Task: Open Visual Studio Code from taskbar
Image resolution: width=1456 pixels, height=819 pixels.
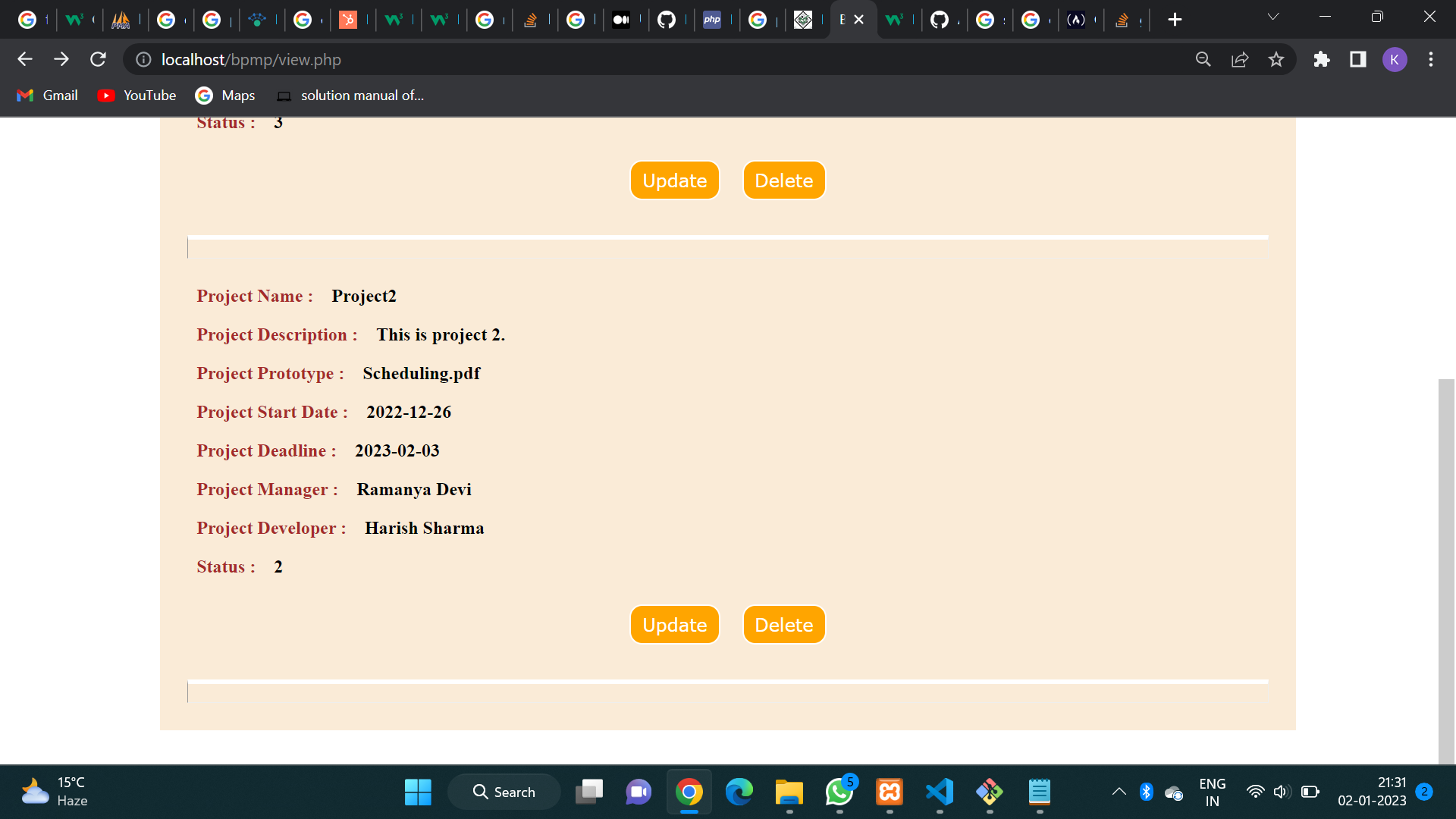Action: [940, 792]
